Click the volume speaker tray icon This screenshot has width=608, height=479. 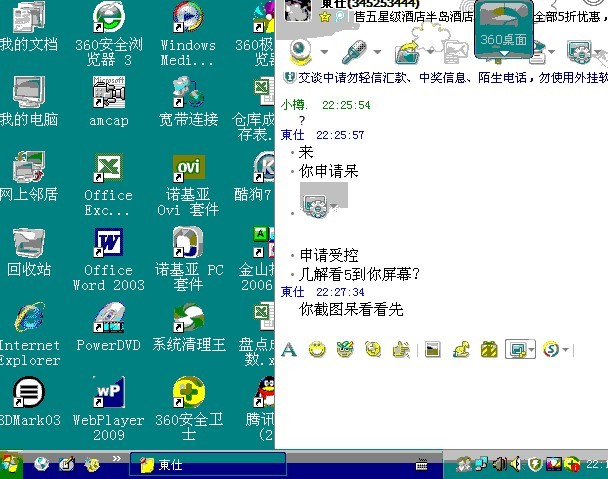click(515, 464)
